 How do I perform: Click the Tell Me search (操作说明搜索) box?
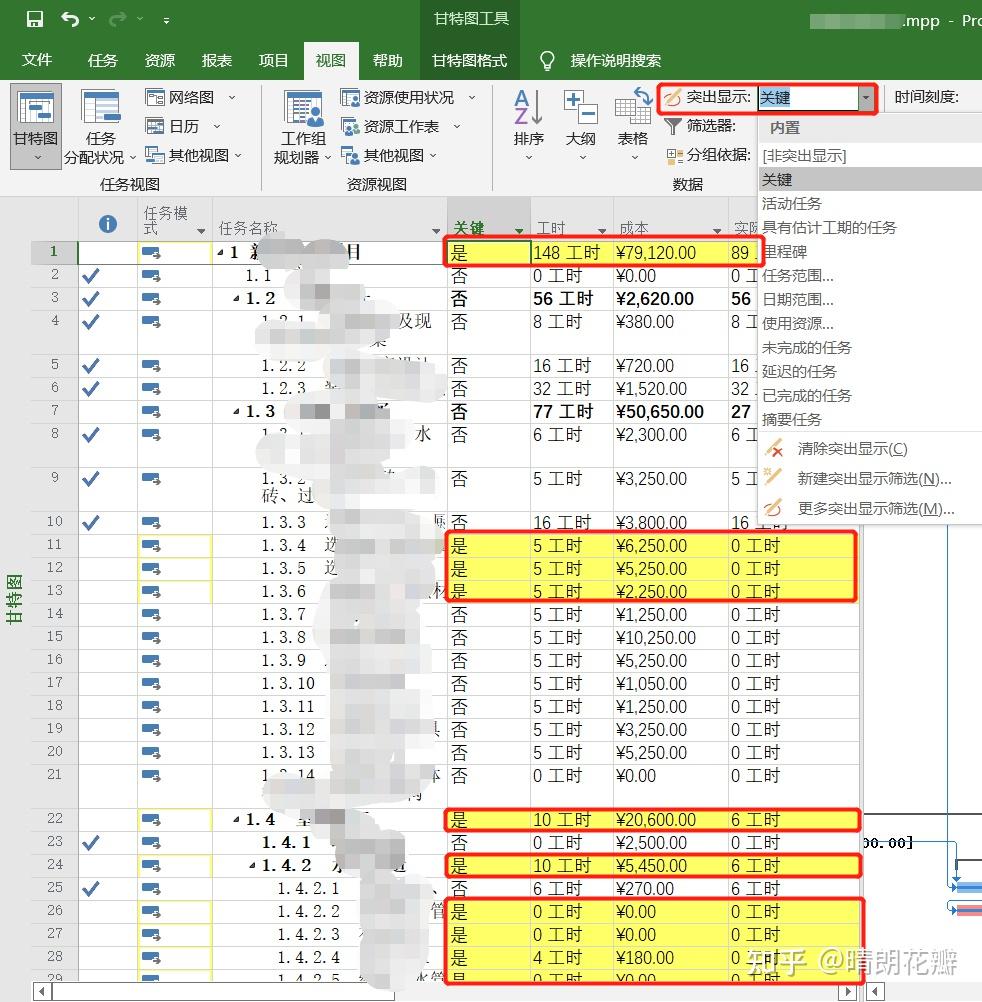(615, 60)
